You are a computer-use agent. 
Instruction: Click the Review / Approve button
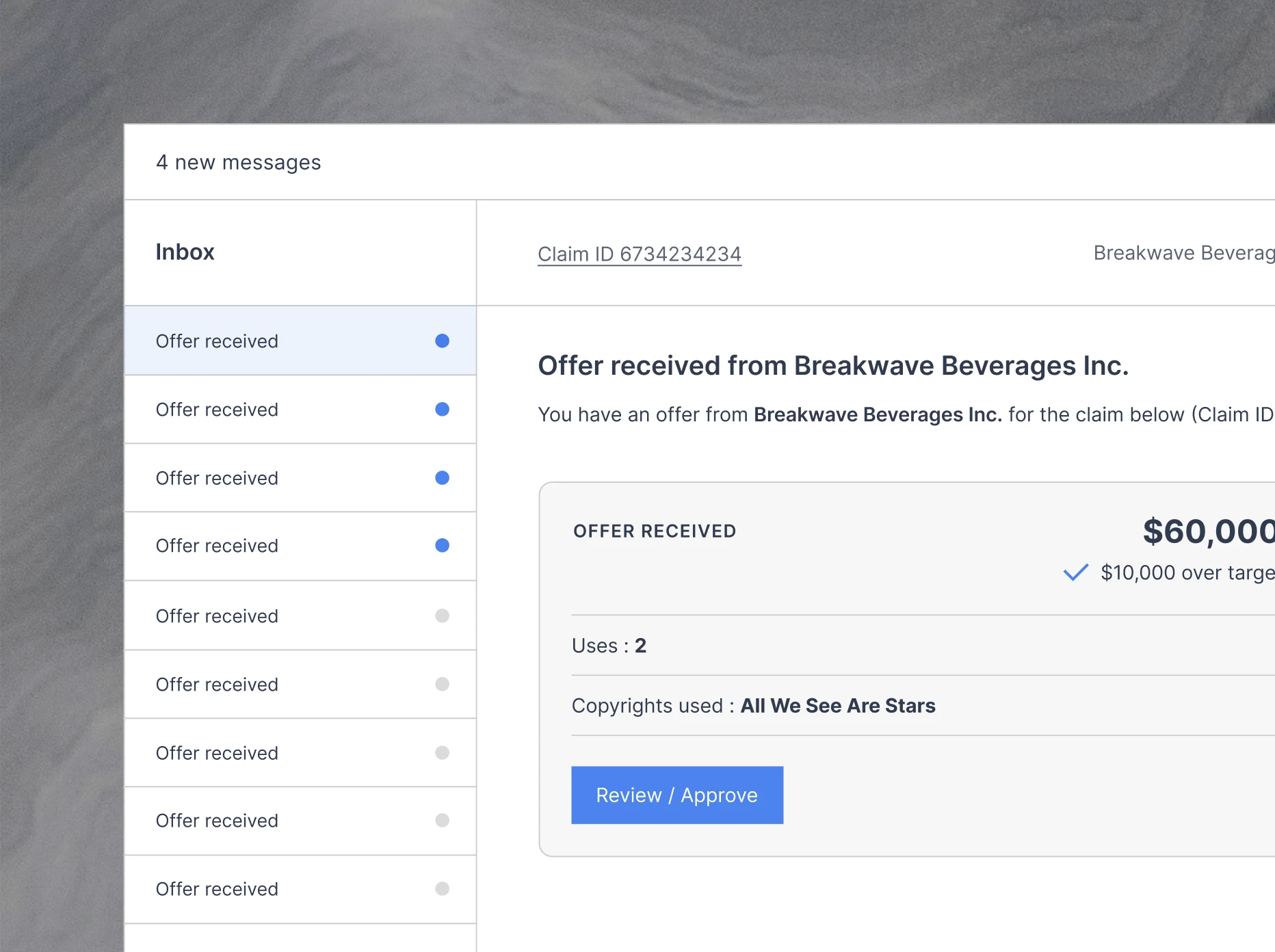coord(677,795)
